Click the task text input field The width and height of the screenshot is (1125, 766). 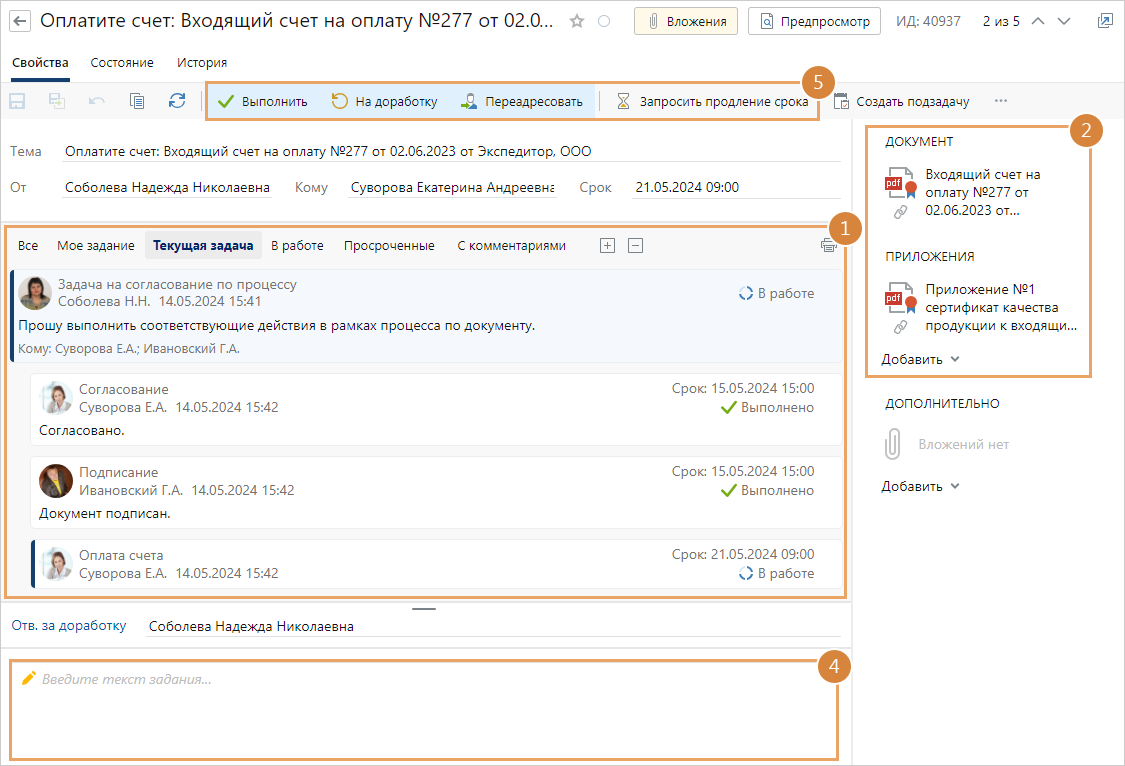pos(425,710)
